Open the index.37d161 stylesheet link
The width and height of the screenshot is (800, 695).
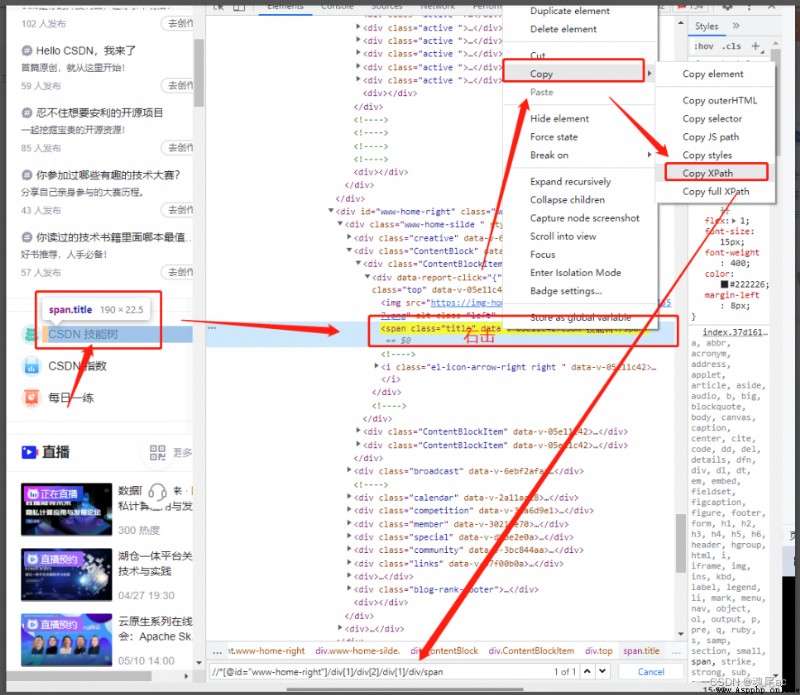(735, 332)
